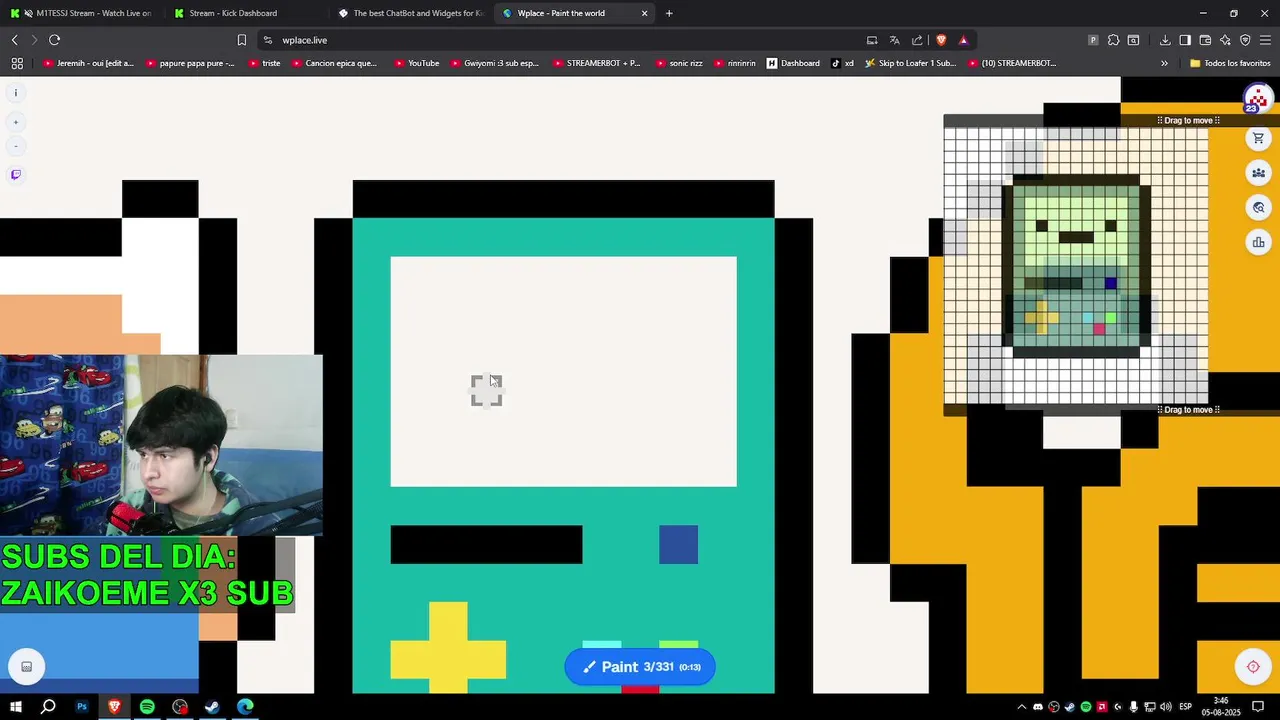The height and width of the screenshot is (720, 1280).
Task: Open Brave Shields lion icon
Action: [941, 40]
